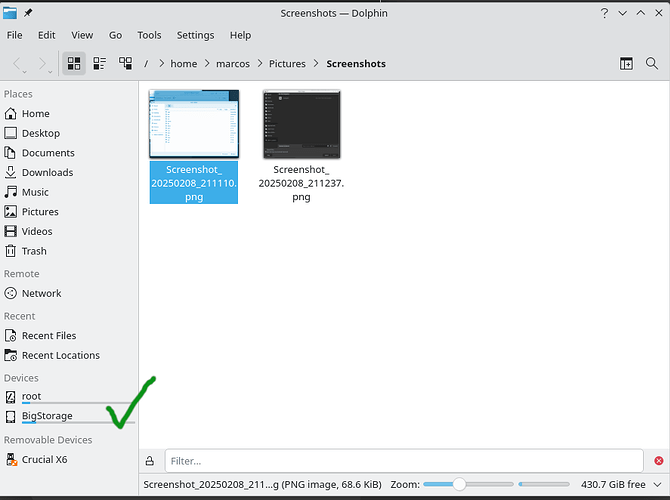Open the Settings menu
This screenshot has width=670, height=500.
195,35
